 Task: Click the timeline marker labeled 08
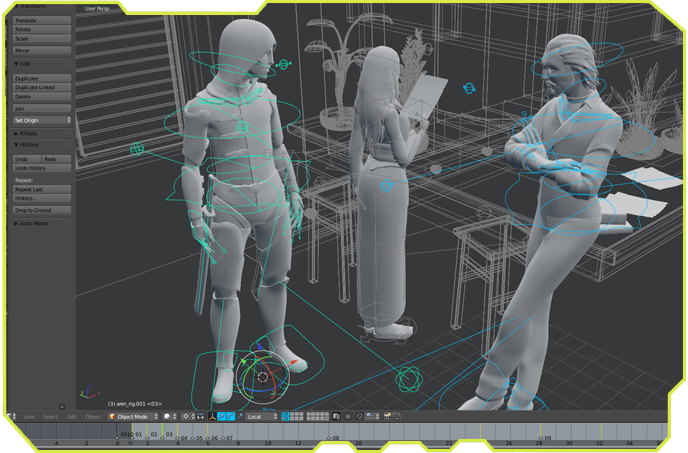pyautogui.click(x=333, y=438)
